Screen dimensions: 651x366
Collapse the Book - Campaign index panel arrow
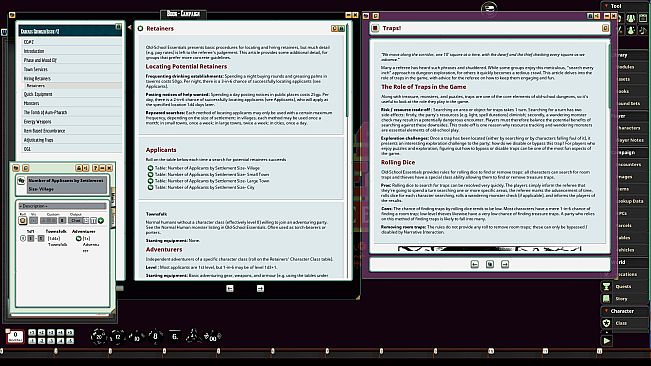point(130,27)
